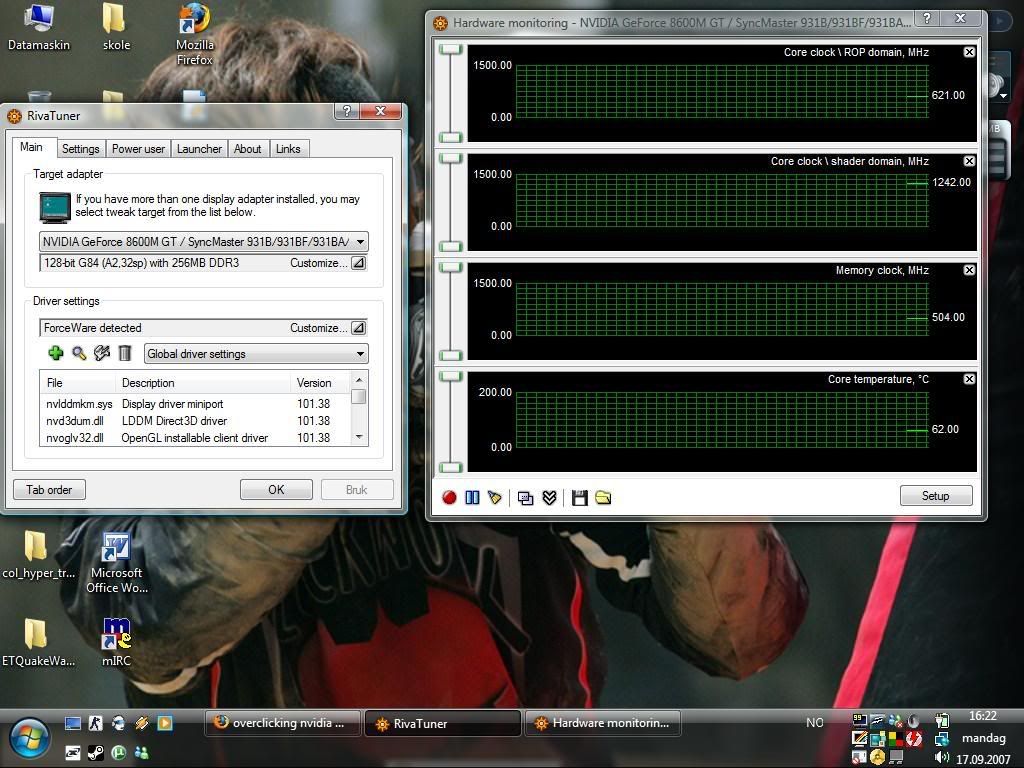The height and width of the screenshot is (768, 1024).
Task: Open the Power user tab
Action: point(138,149)
